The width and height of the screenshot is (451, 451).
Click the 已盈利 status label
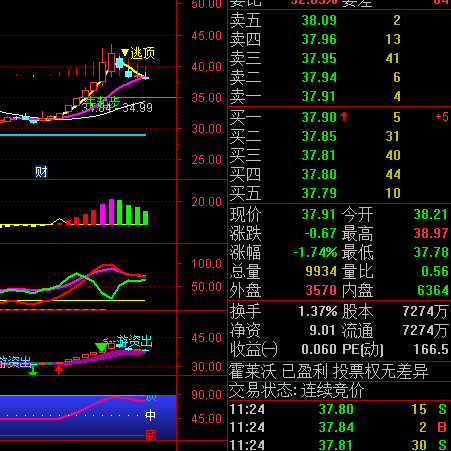(305, 371)
